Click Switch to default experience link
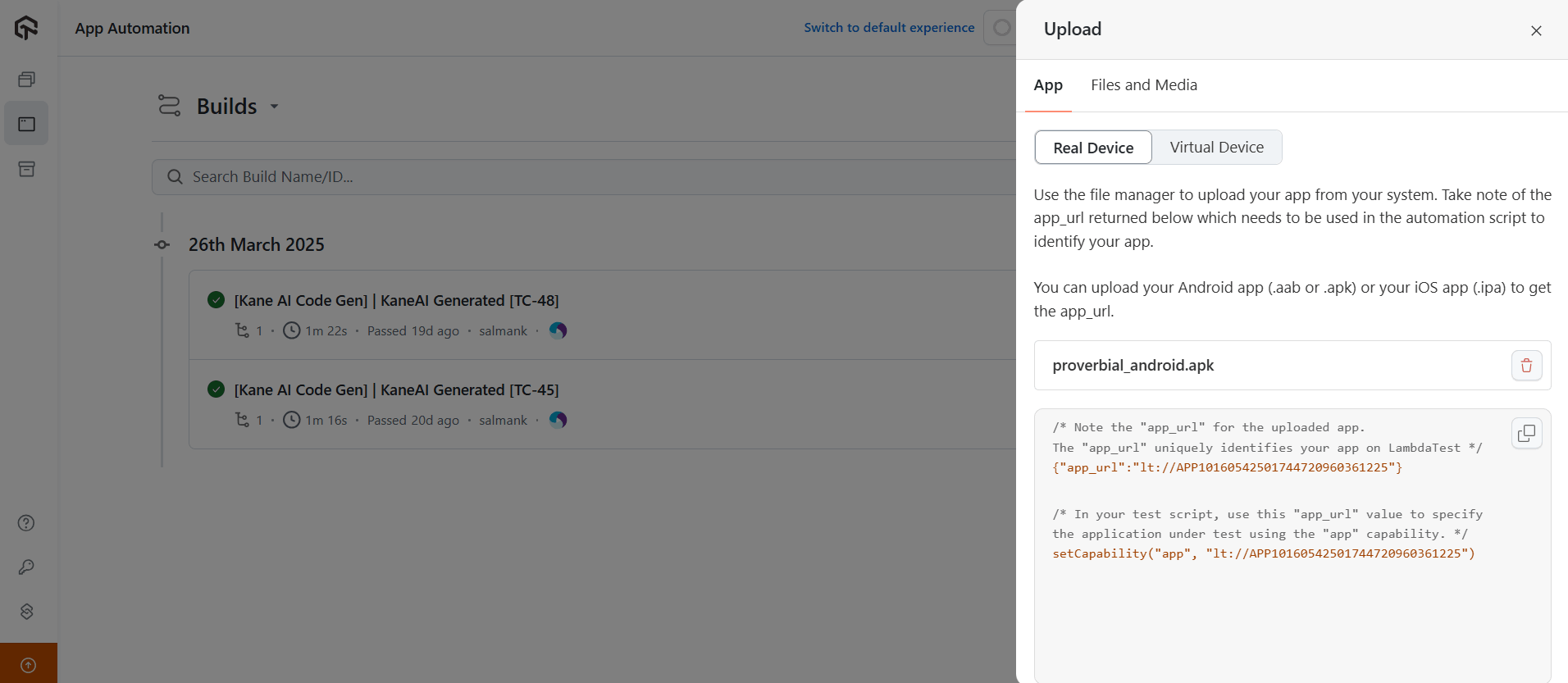The image size is (1568, 683). [x=889, y=28]
